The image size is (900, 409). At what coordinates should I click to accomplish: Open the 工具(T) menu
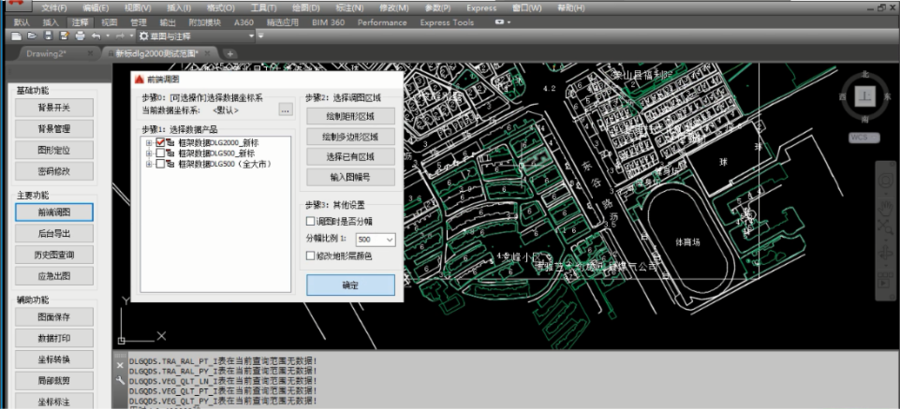263,8
